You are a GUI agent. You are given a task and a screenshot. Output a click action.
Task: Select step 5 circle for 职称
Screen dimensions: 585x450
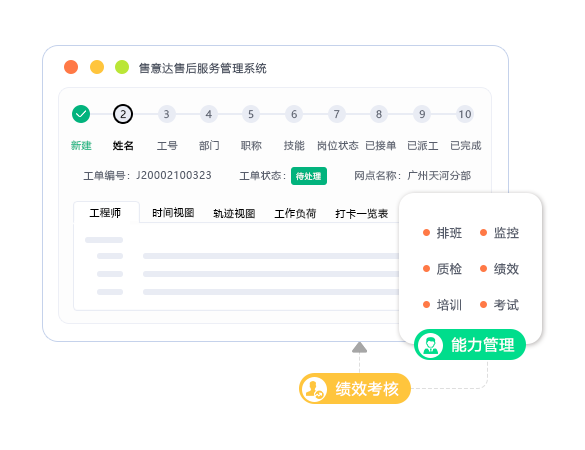pyautogui.click(x=251, y=114)
